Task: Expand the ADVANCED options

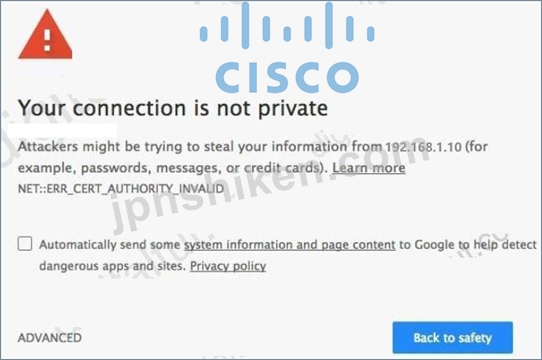Action: click(x=50, y=338)
